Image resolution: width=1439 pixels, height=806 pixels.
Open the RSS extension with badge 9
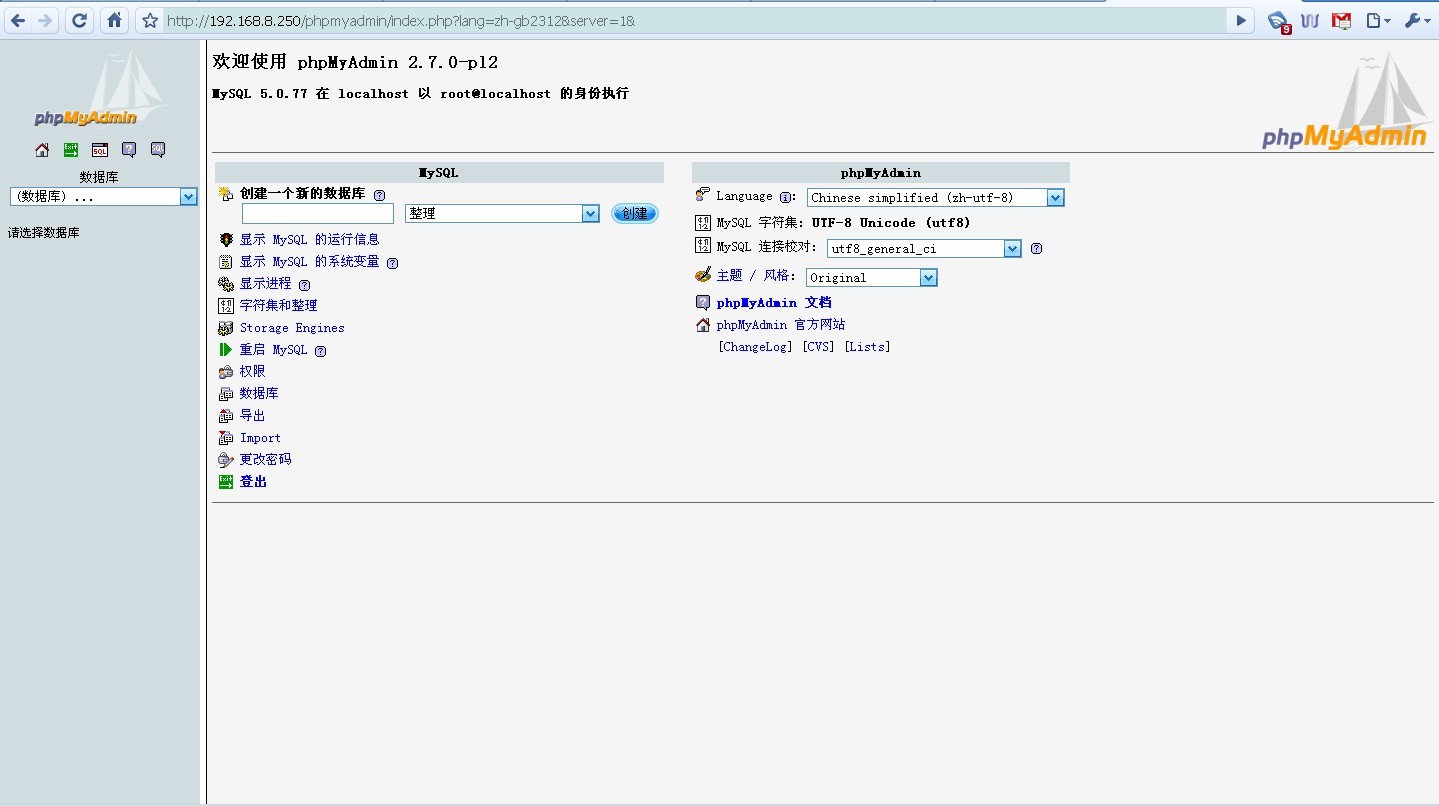(x=1278, y=21)
